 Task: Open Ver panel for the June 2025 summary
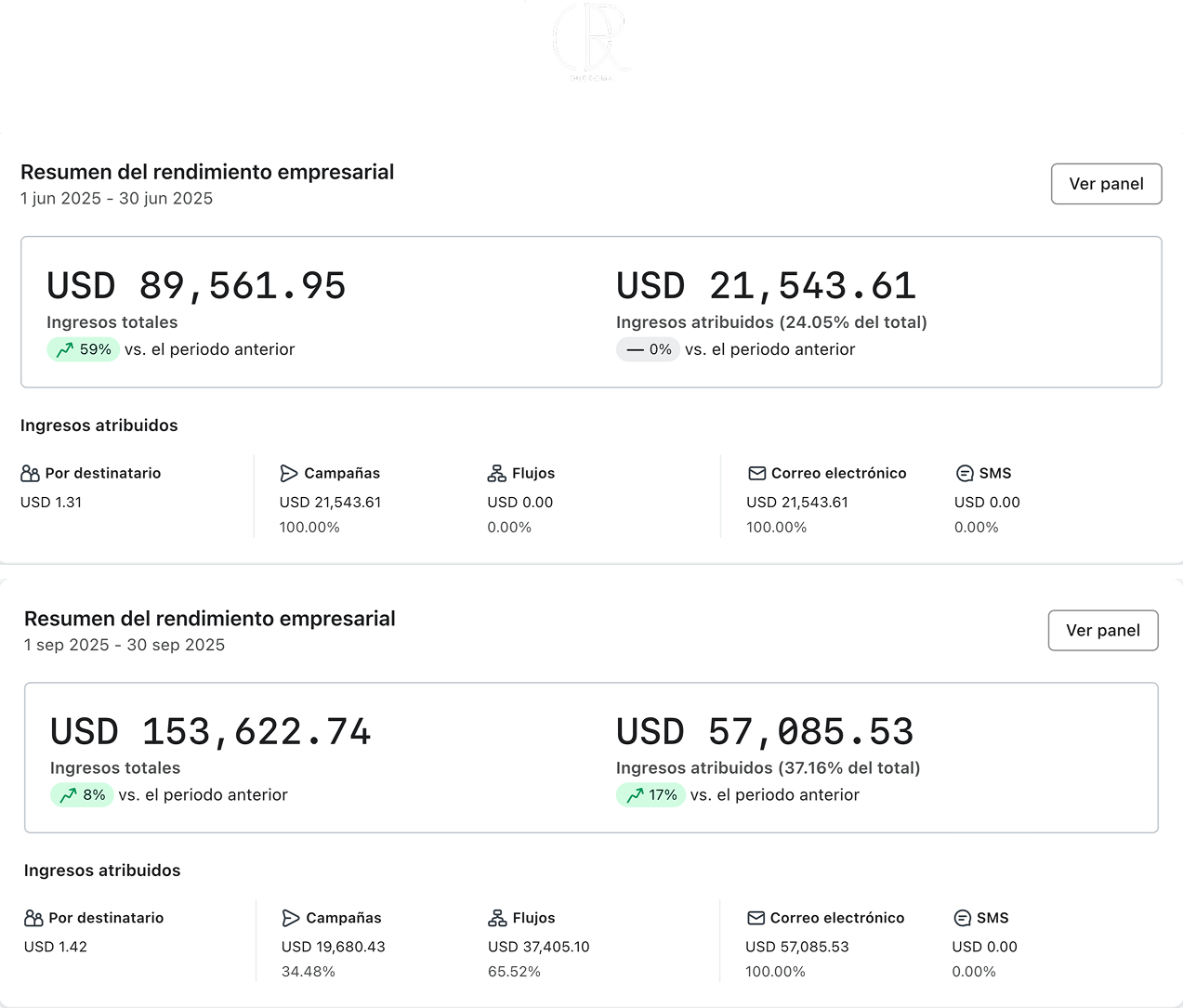tap(1106, 184)
